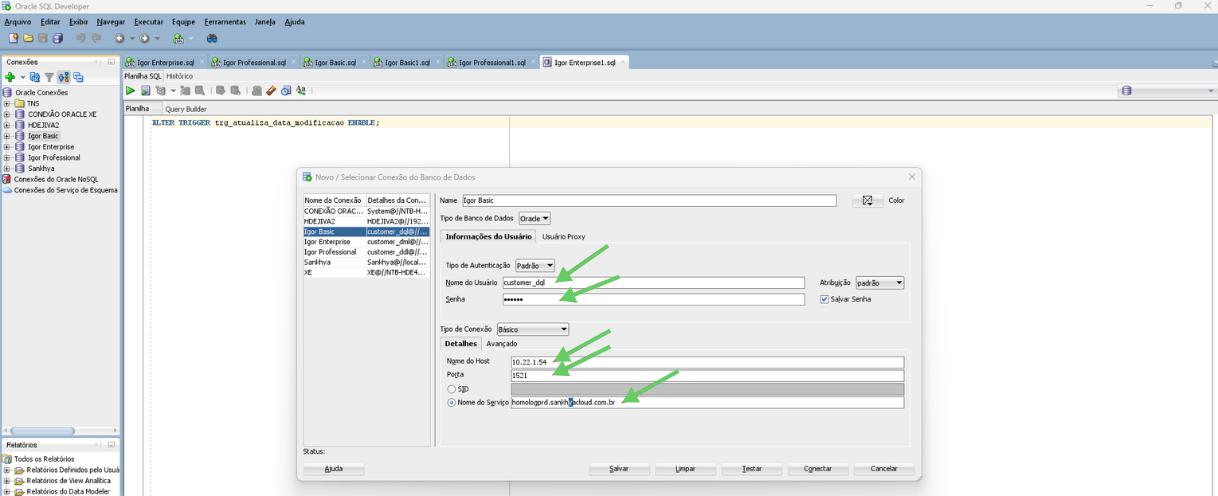Click the Aa change case icon

[x=301, y=91]
